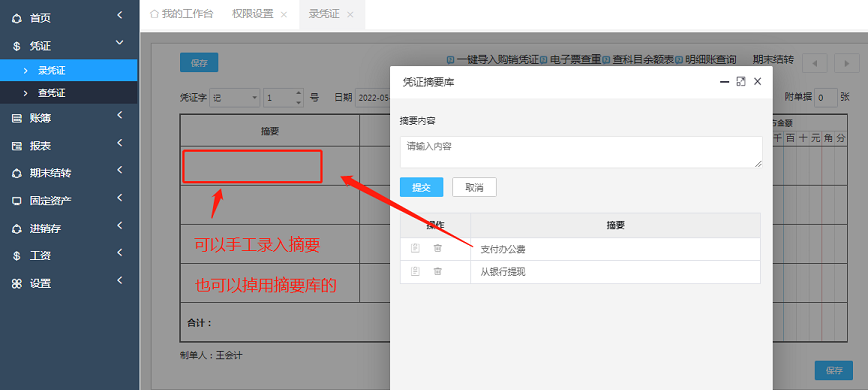Switch to 权限设置 tab
Screen dimensions: 868x390
pyautogui.click(x=253, y=14)
